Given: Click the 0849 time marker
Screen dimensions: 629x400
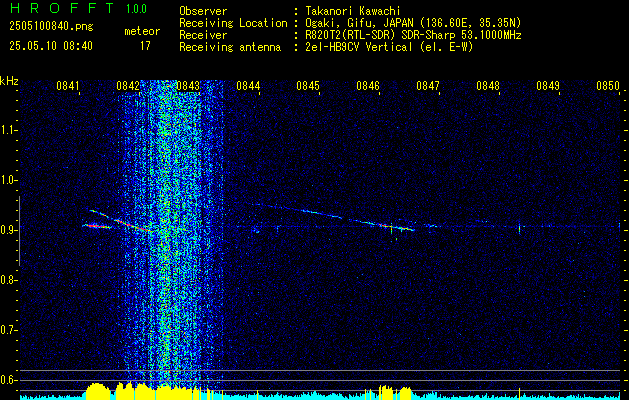Looking at the screenshot, I should pos(548,86).
